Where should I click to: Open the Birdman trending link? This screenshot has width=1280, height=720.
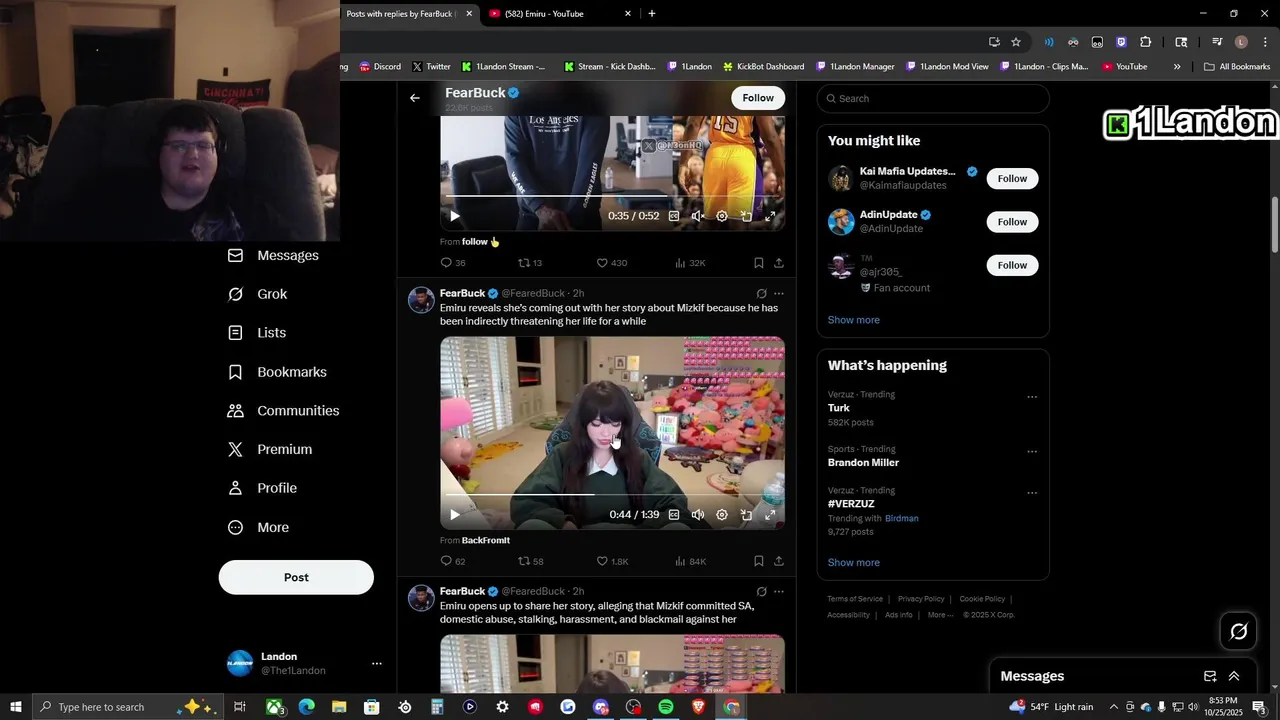click(x=901, y=518)
